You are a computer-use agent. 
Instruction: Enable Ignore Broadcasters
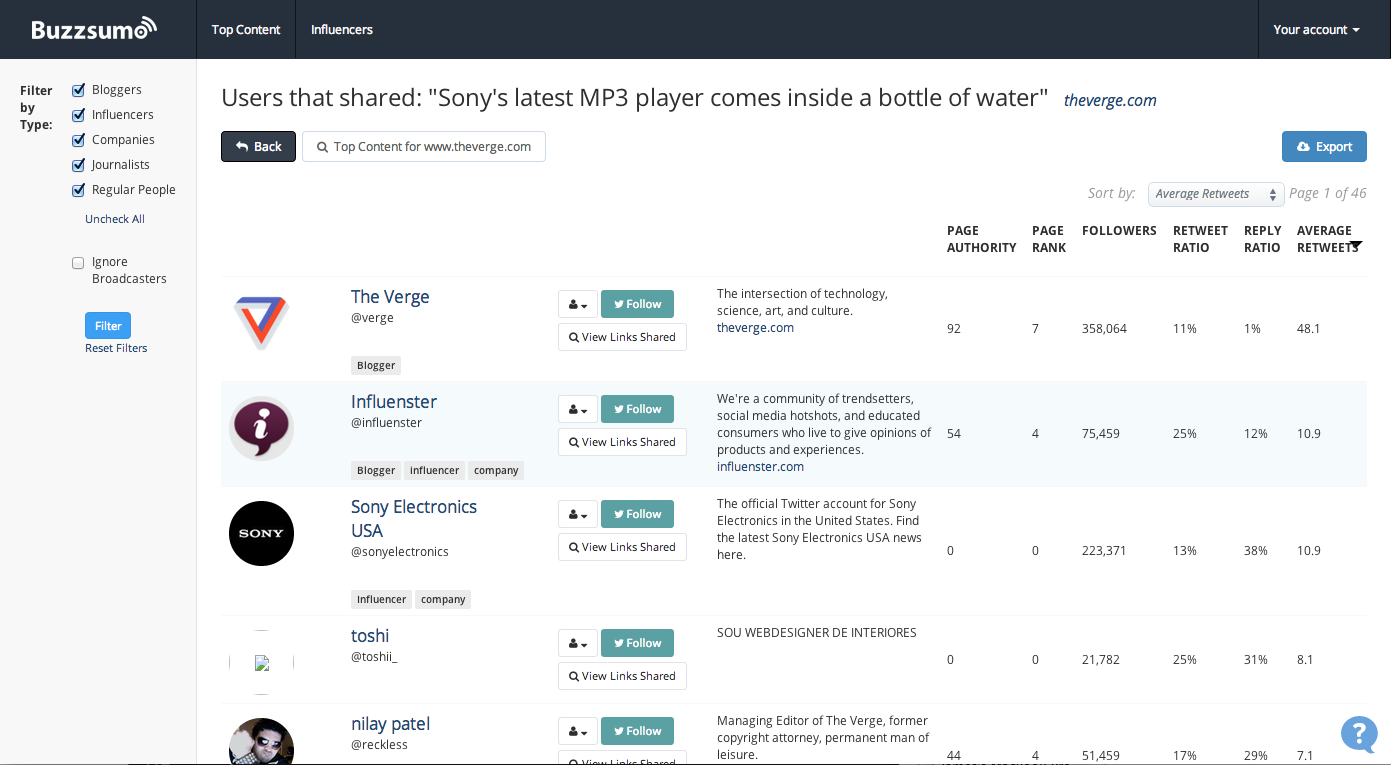(x=78, y=263)
